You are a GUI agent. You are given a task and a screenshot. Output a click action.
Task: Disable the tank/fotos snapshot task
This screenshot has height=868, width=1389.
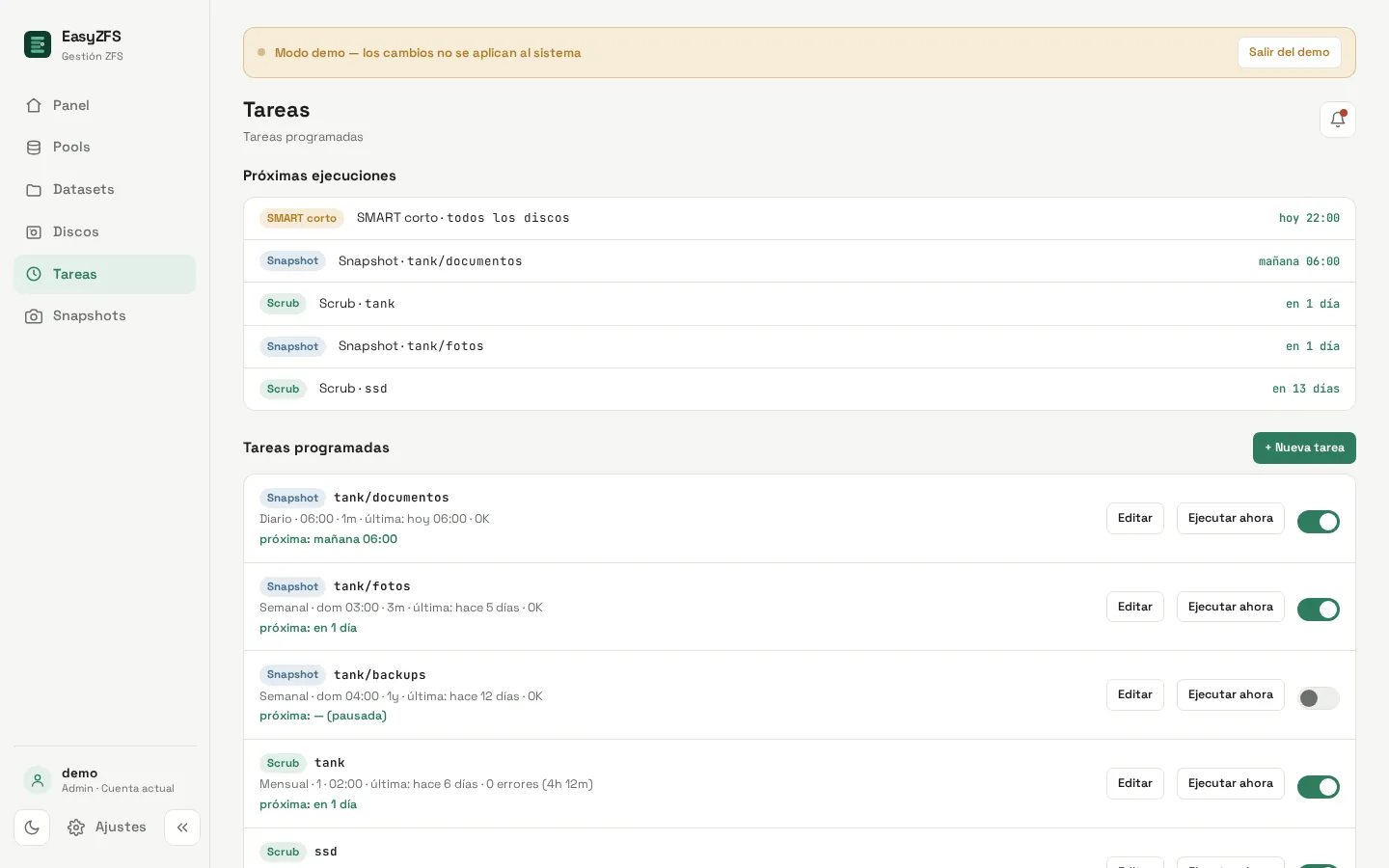(1319, 610)
